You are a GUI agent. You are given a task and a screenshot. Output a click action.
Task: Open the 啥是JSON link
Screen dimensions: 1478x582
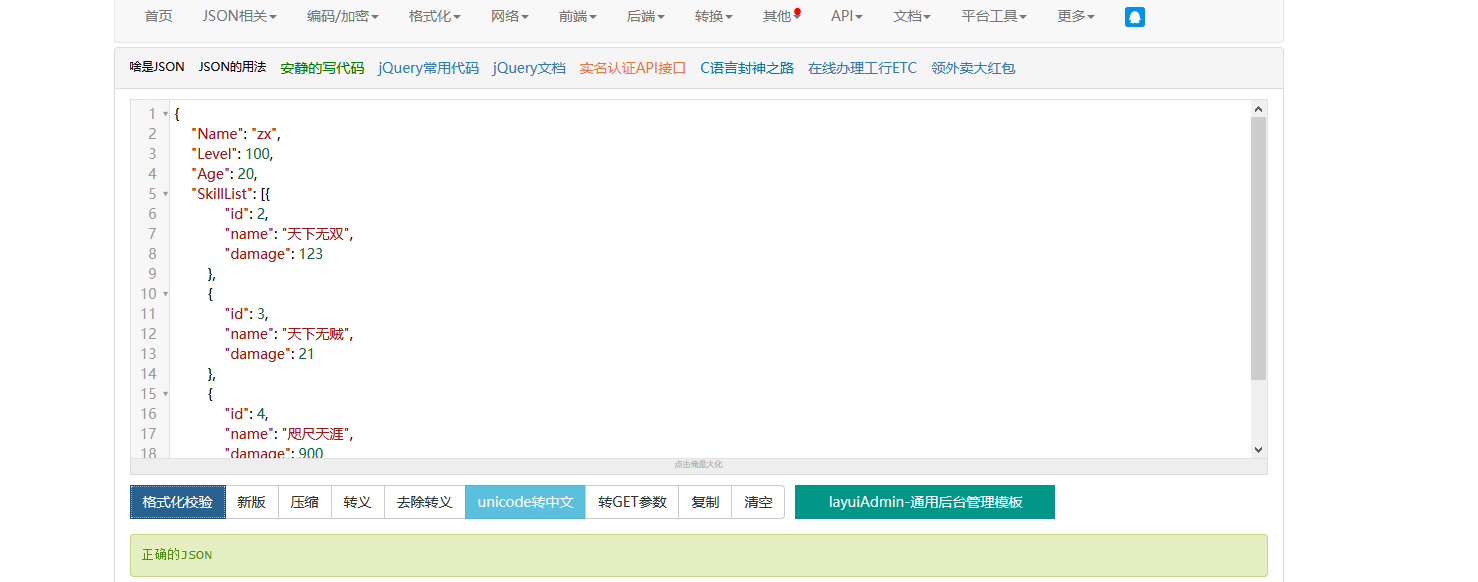coord(157,67)
